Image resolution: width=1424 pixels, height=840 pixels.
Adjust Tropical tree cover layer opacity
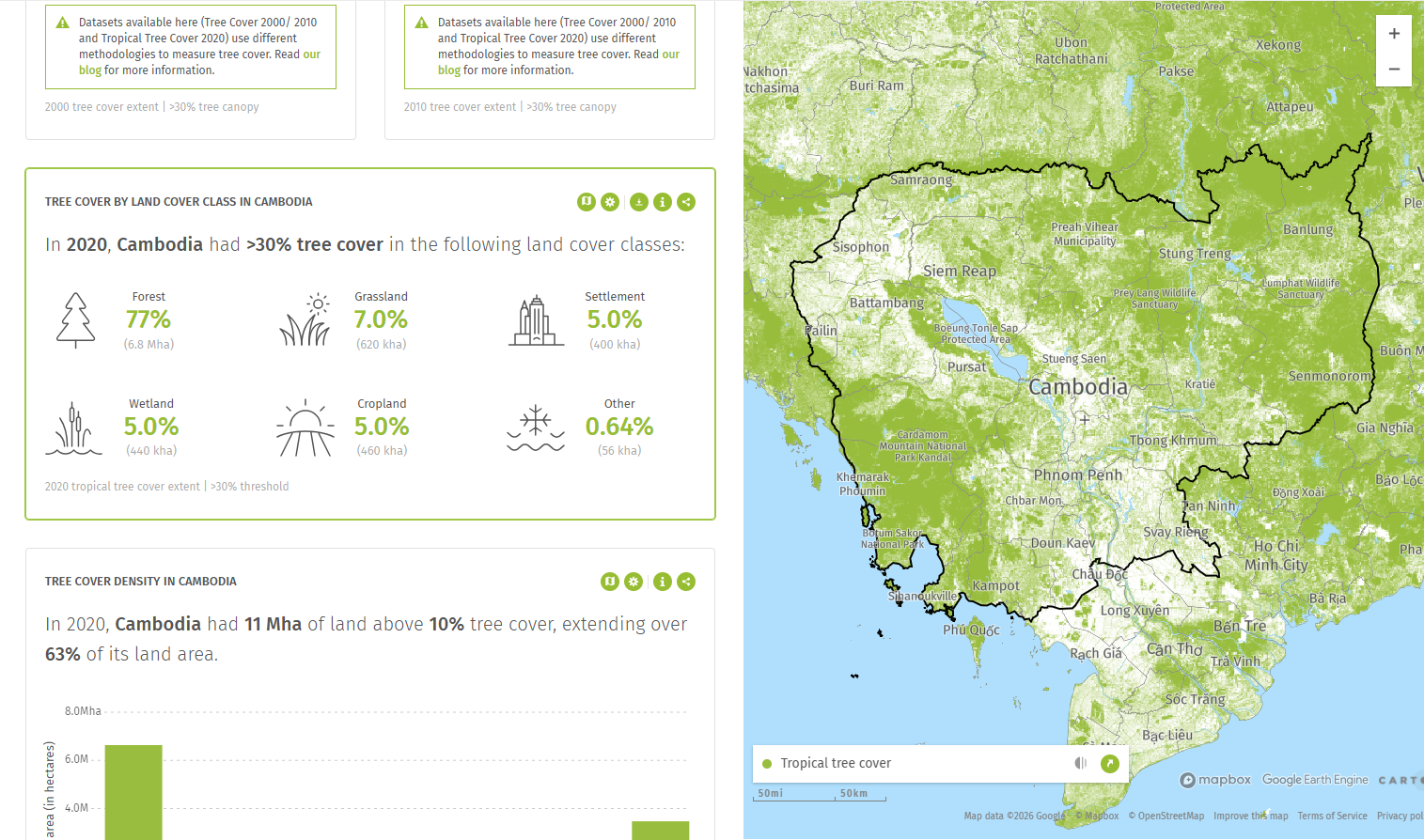1081,763
